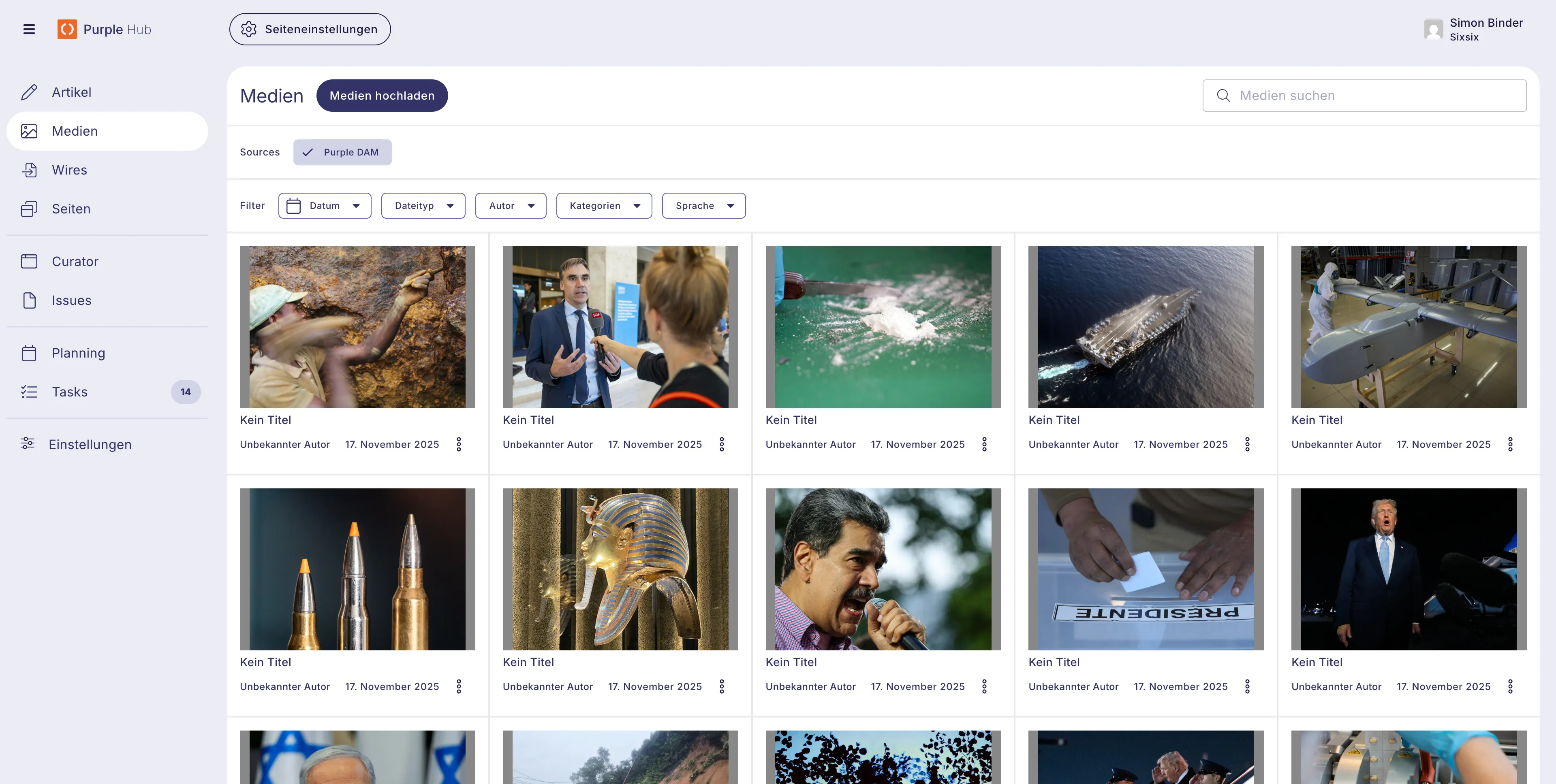Open options menu for man in blue tie photo

1510,687
